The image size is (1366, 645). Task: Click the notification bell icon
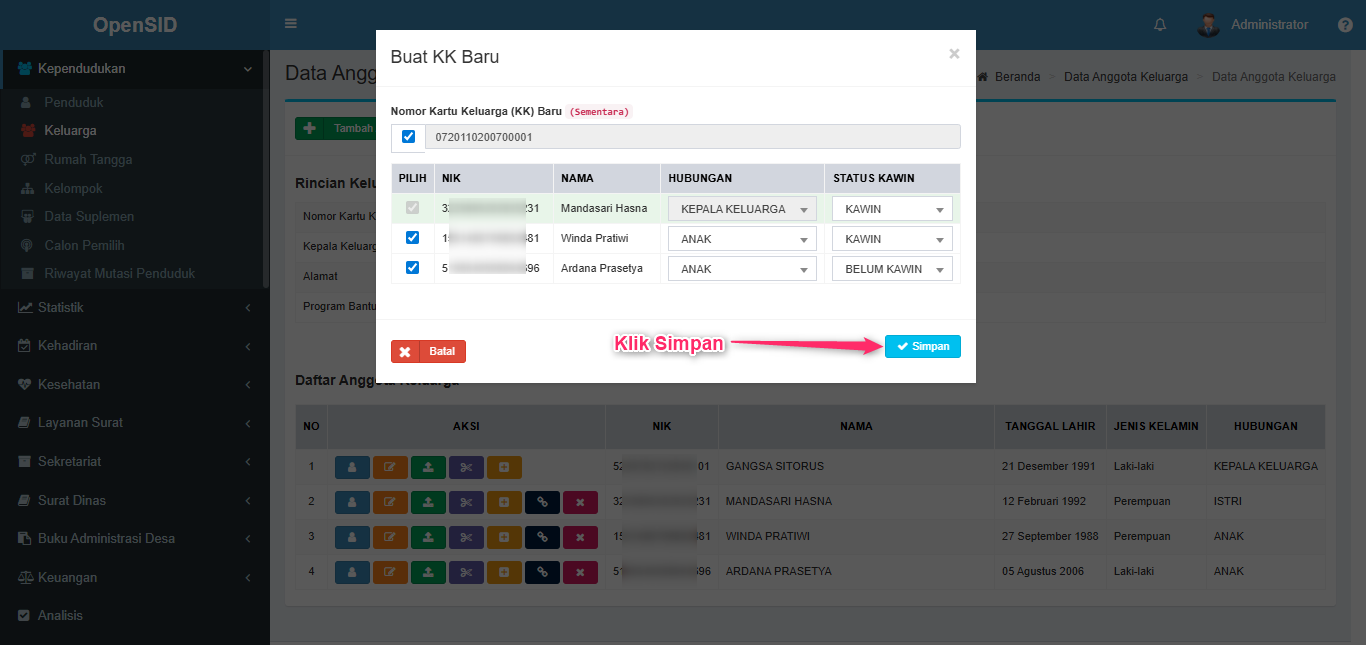(1160, 25)
